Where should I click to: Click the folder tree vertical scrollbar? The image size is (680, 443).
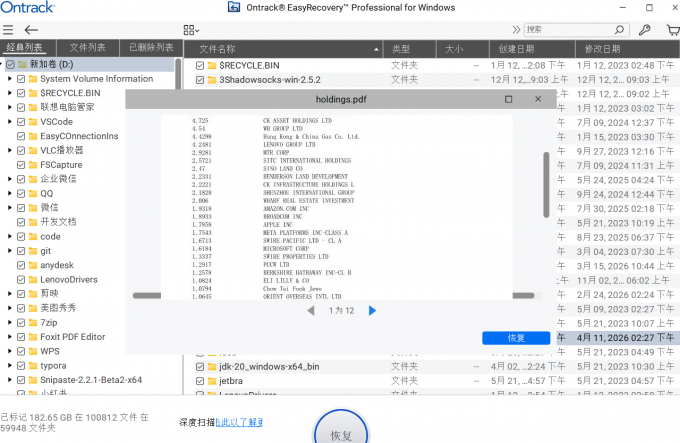178,75
